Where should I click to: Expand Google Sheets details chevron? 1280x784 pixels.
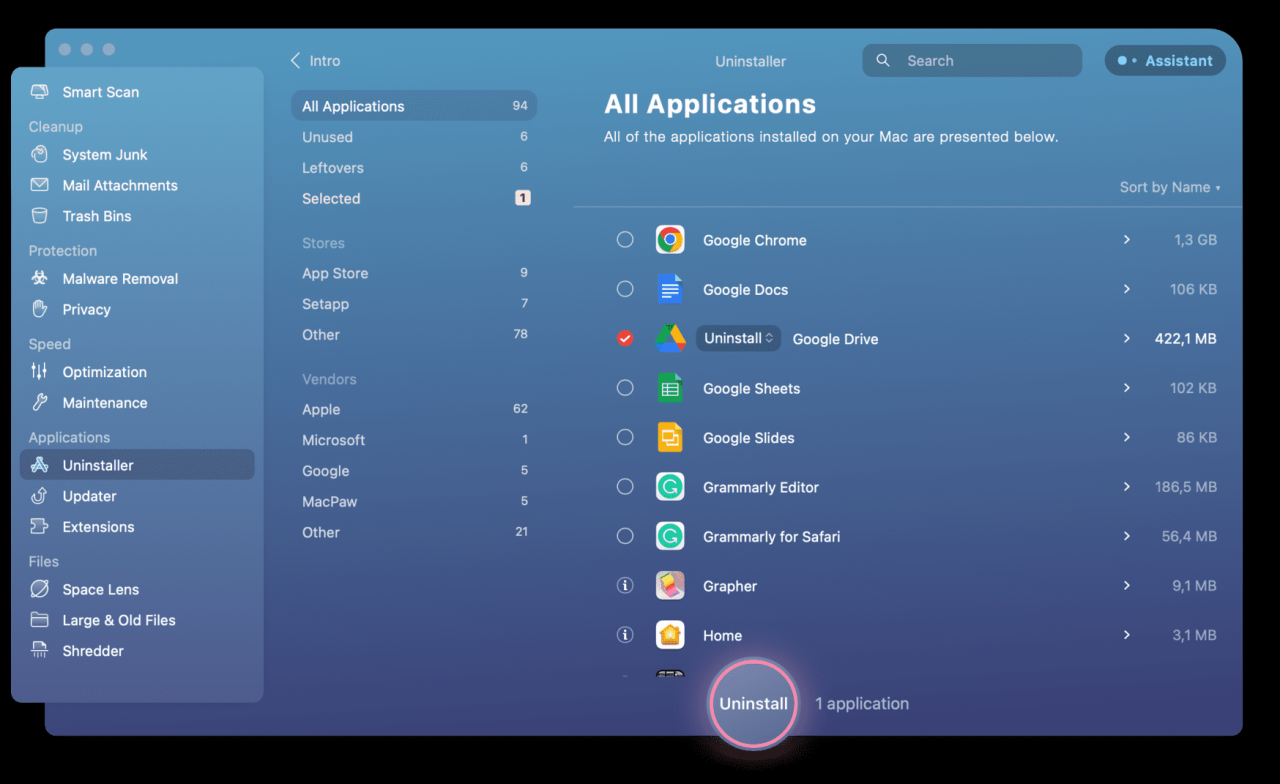pyautogui.click(x=1127, y=388)
